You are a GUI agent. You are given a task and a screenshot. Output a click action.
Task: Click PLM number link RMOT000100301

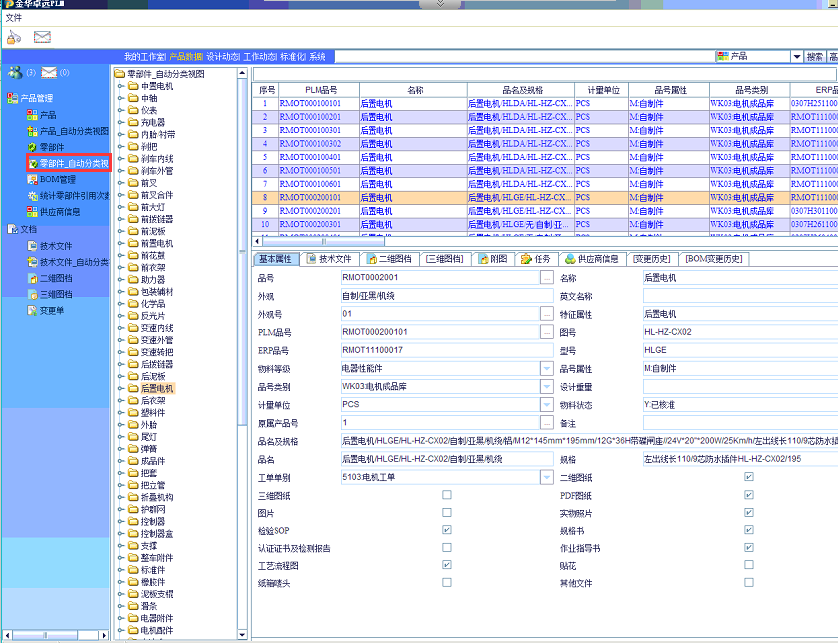pyautogui.click(x=309, y=130)
